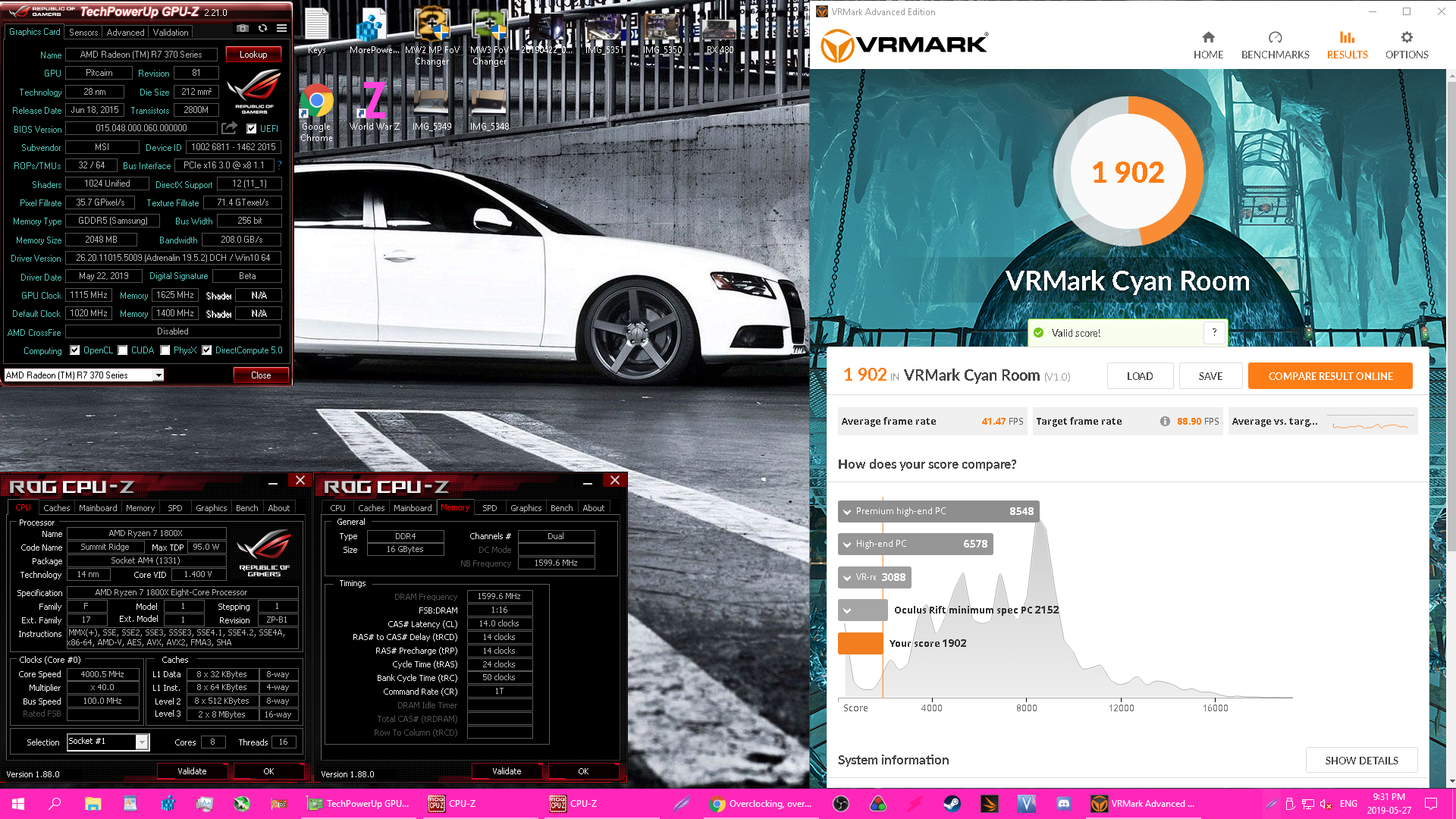Expand Premium high-end PC comparison
Viewport: 1456px width, 819px height.
tap(938, 511)
